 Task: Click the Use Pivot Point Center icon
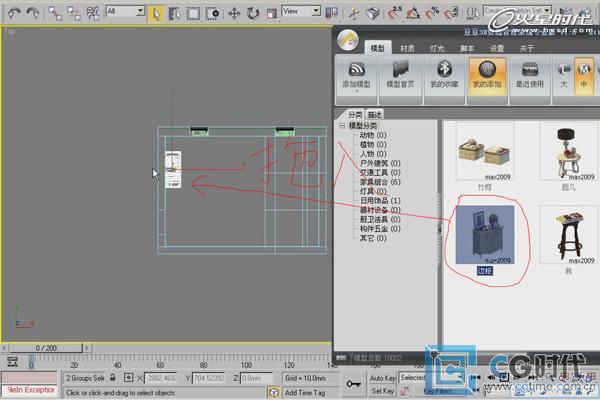(x=331, y=14)
